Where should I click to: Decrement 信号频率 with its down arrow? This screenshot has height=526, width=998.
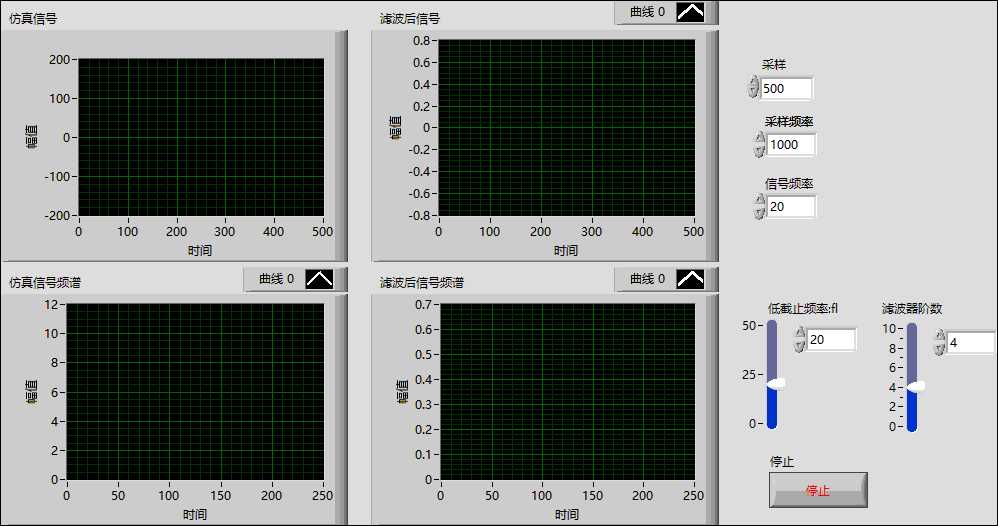pos(759,212)
